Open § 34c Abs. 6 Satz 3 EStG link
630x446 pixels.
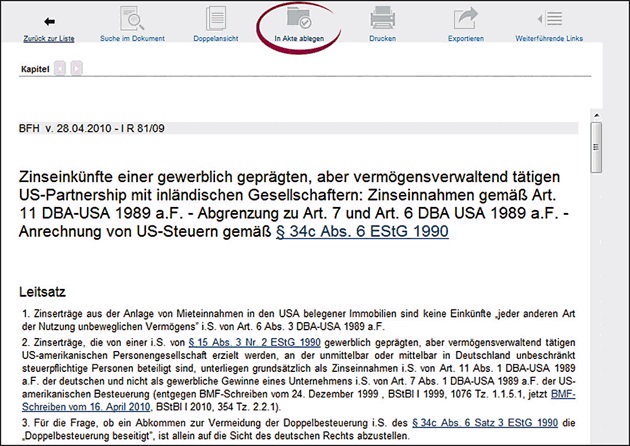click(x=450, y=424)
